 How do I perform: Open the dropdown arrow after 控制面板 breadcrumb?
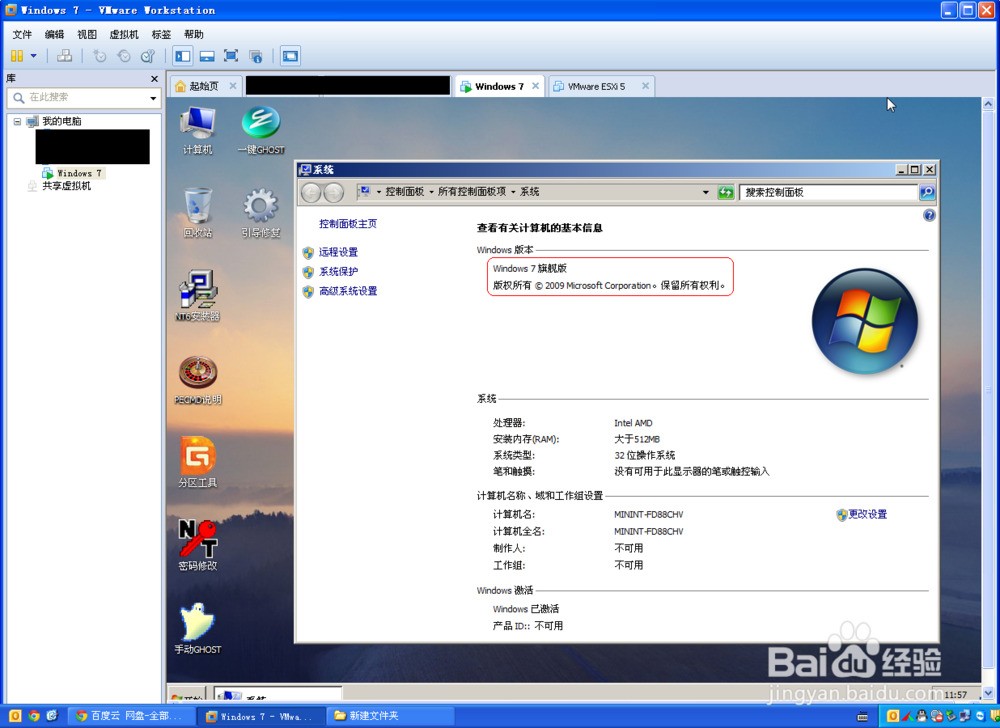click(431, 192)
